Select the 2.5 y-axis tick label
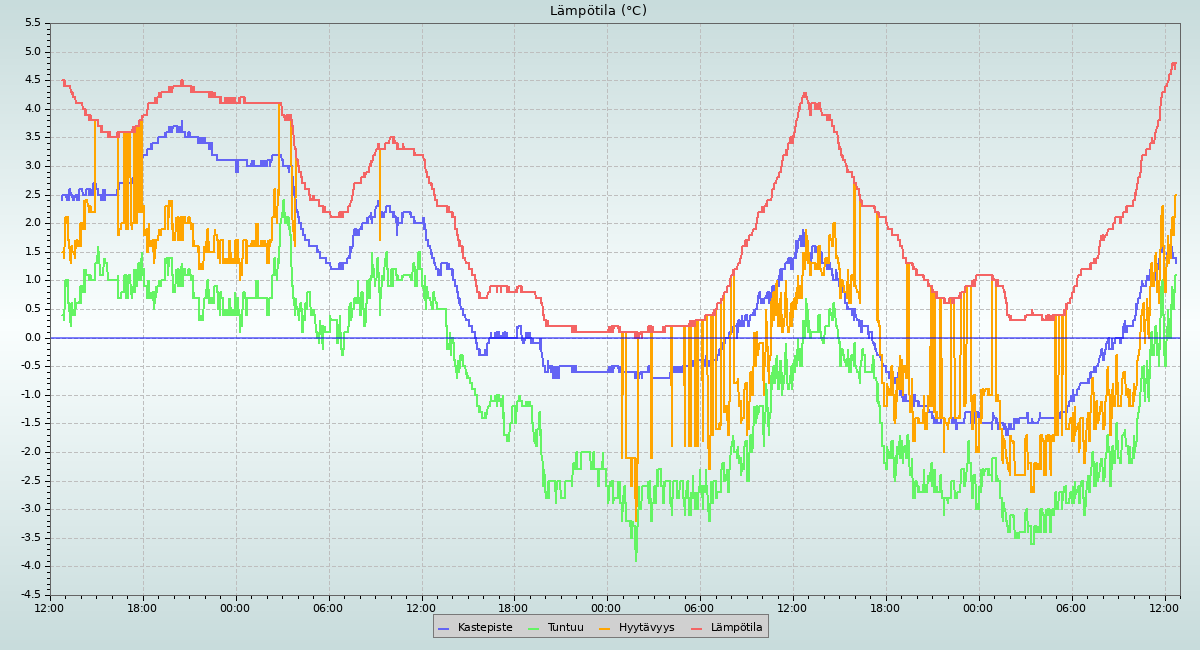The height and width of the screenshot is (650, 1200). [x=32, y=194]
